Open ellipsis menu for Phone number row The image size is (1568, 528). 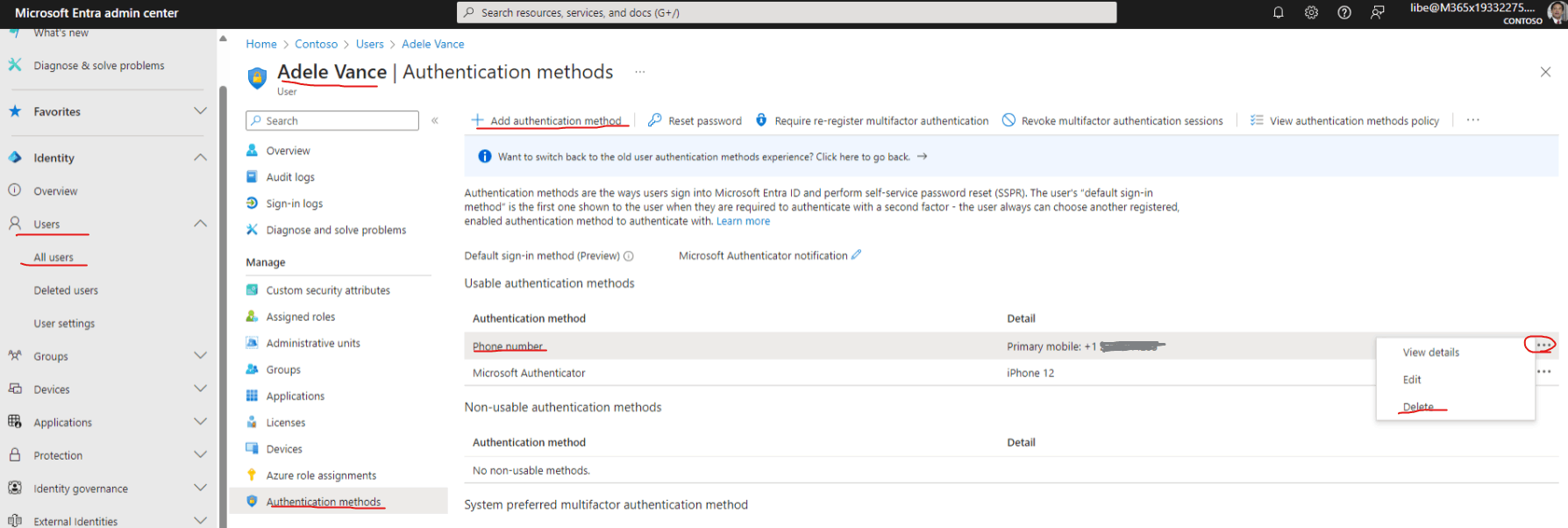(1543, 345)
